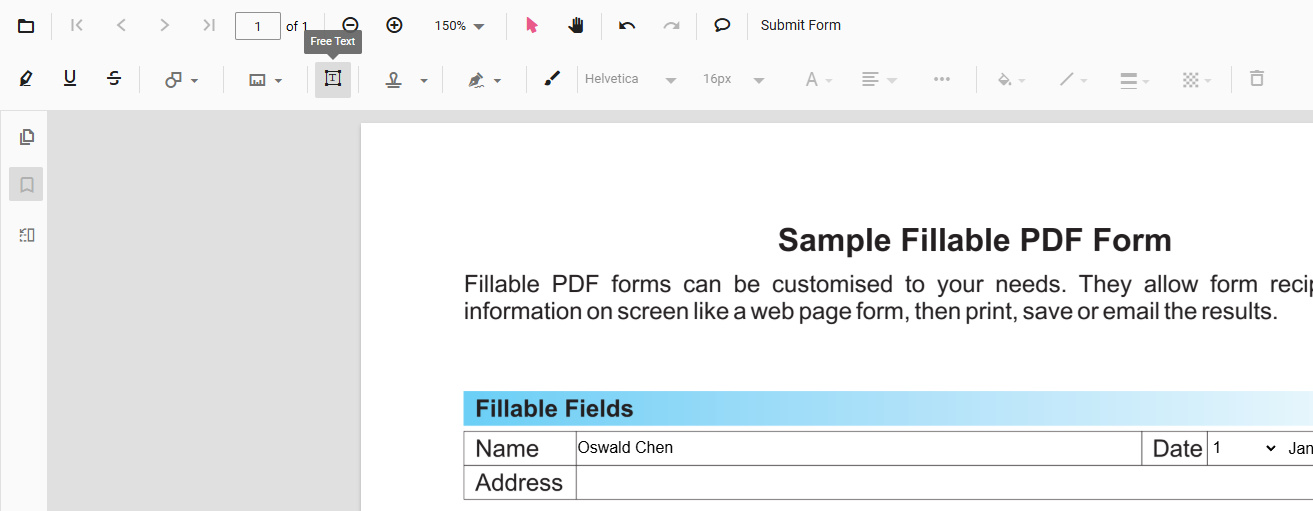Expand the shape annotation dropdown
1313x511 pixels.
[181, 80]
